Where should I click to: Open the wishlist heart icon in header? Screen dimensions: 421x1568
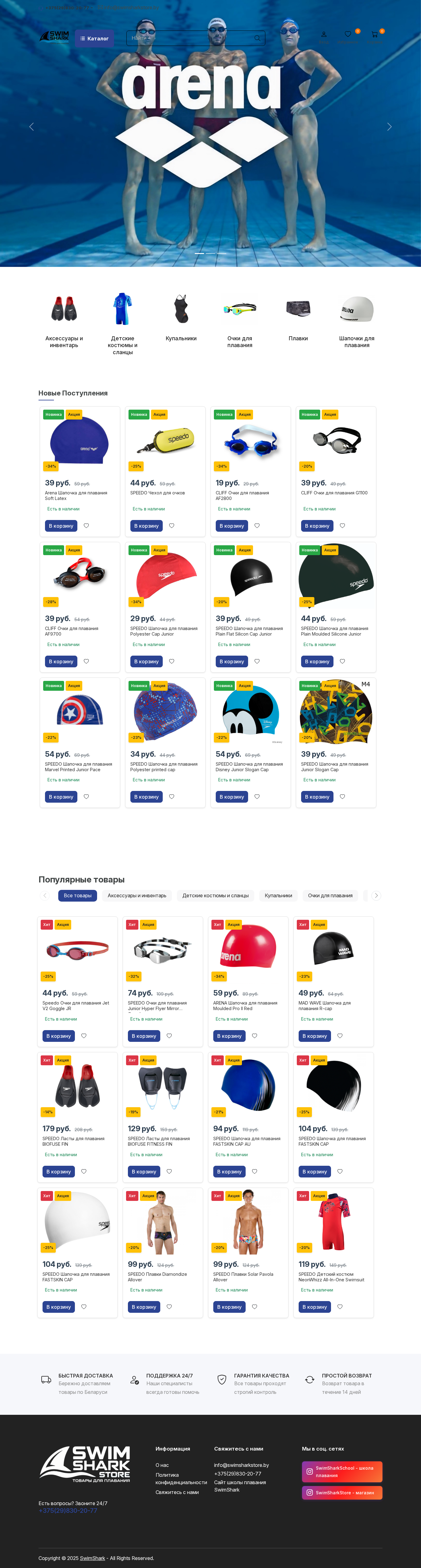point(348,35)
